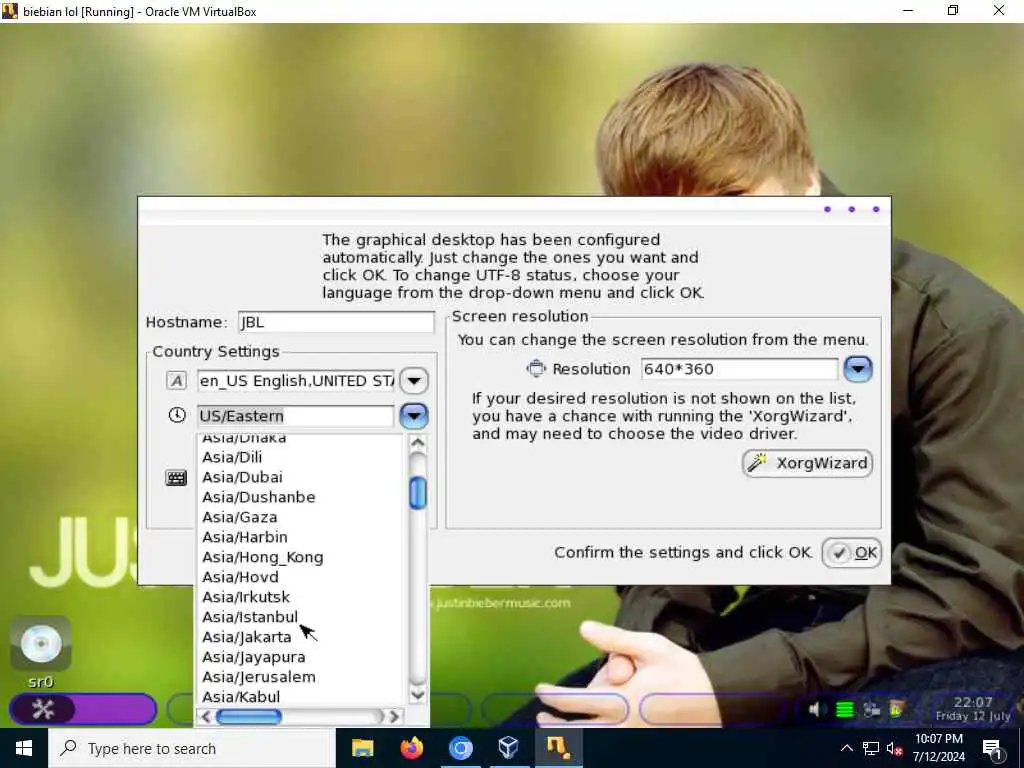The width and height of the screenshot is (1024, 768).
Task: Click the language A icon
Action: pos(176,381)
